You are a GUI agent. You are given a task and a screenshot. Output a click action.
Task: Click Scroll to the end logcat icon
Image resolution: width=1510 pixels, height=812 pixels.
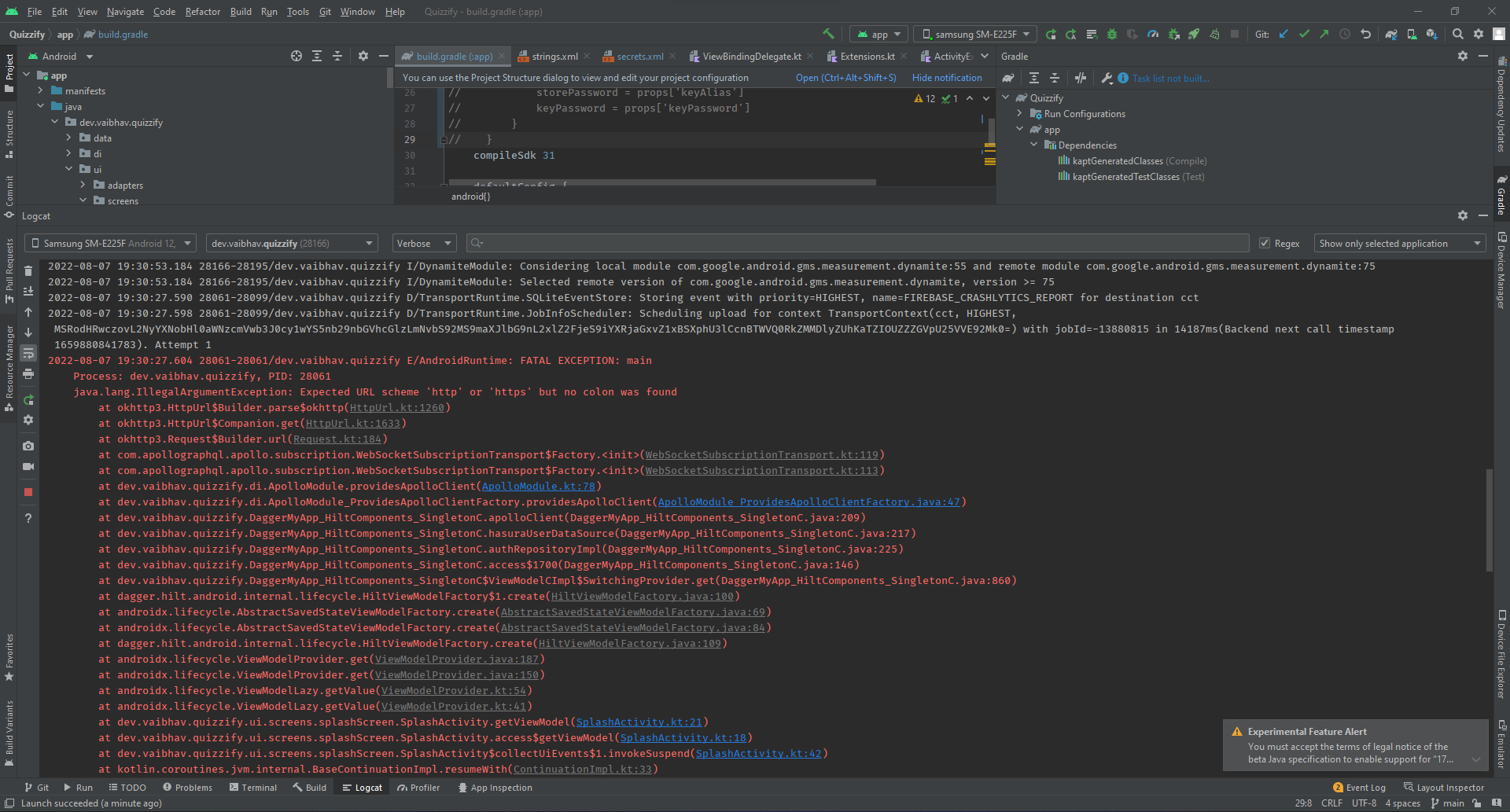[x=28, y=291]
